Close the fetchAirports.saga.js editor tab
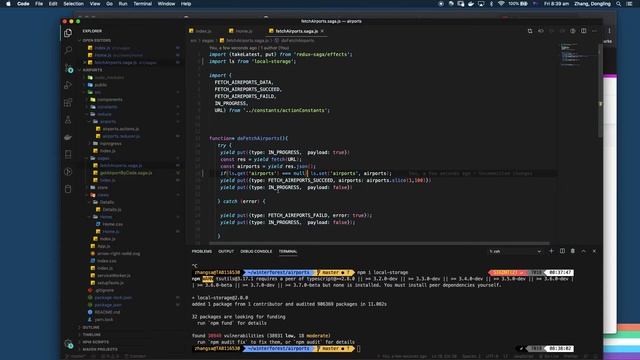Image resolution: width=640 pixels, height=360 pixels. [x=322, y=31]
